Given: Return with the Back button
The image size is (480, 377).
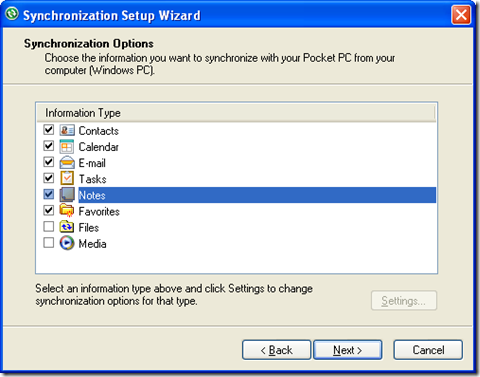Looking at the screenshot, I should click(x=276, y=350).
